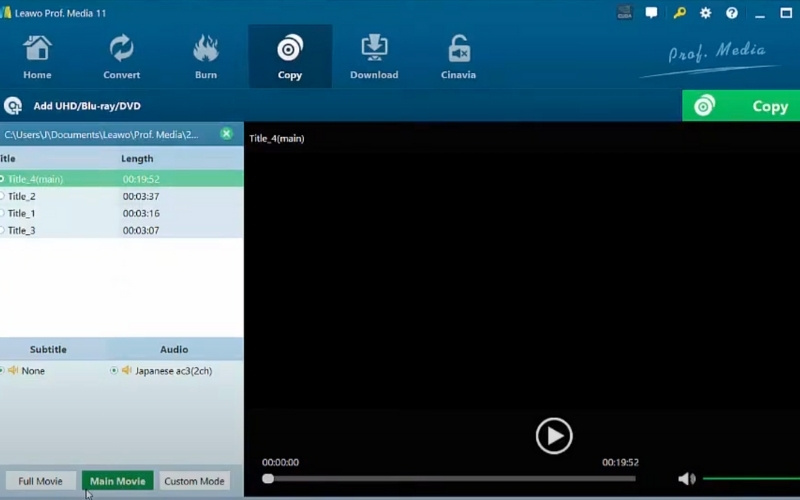Start copying with the green Copy button

point(741,106)
